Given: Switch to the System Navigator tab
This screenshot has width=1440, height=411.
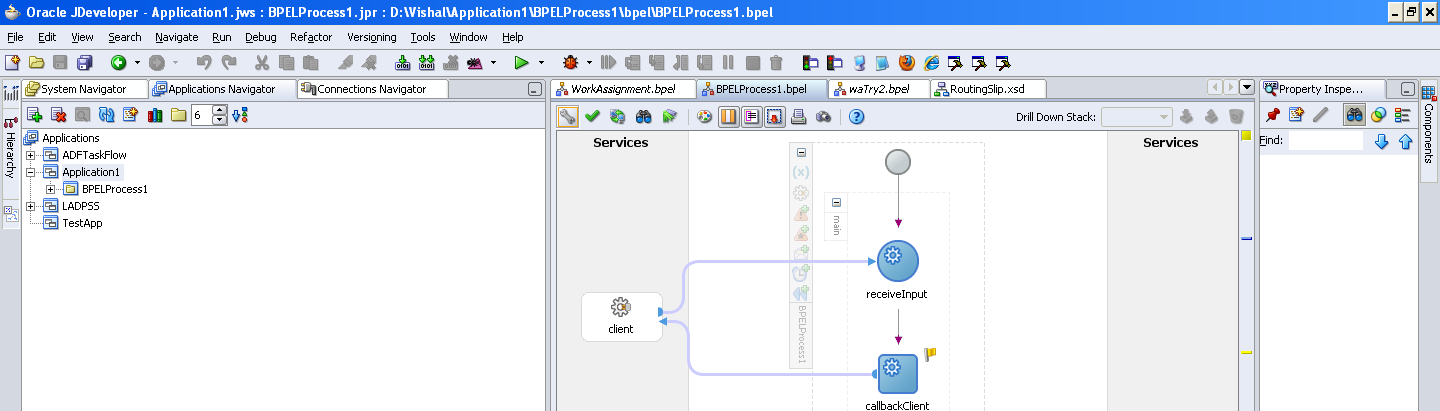Looking at the screenshot, I should (84, 89).
